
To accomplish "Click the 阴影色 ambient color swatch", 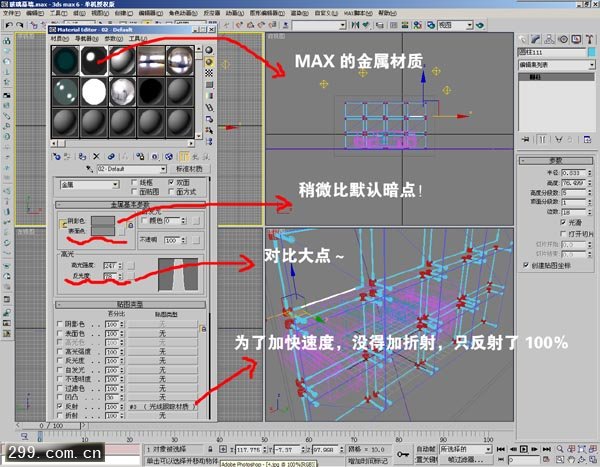I will pos(103,221).
